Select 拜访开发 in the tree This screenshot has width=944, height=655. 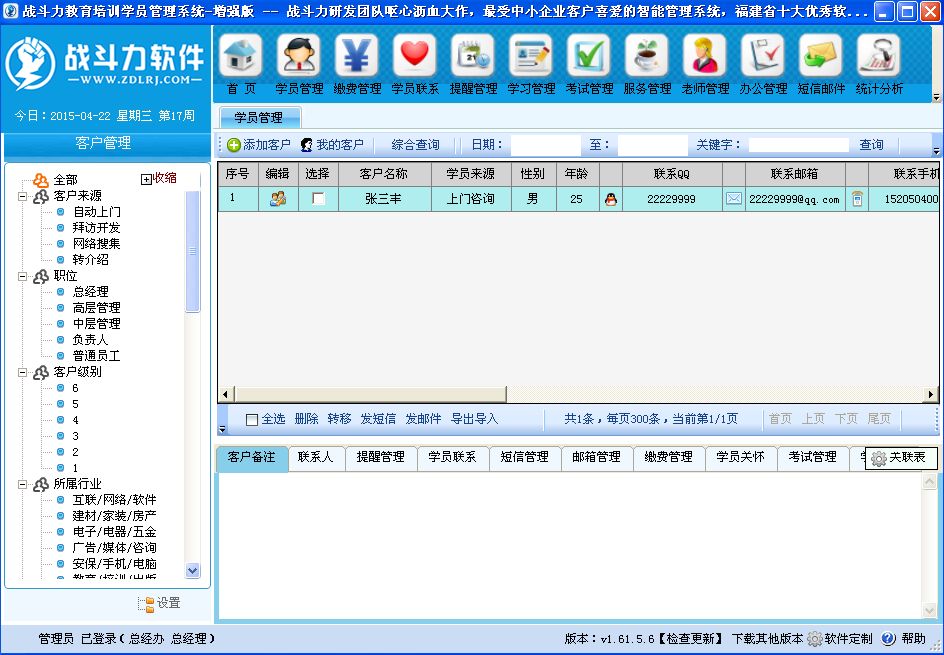pyautogui.click(x=97, y=228)
